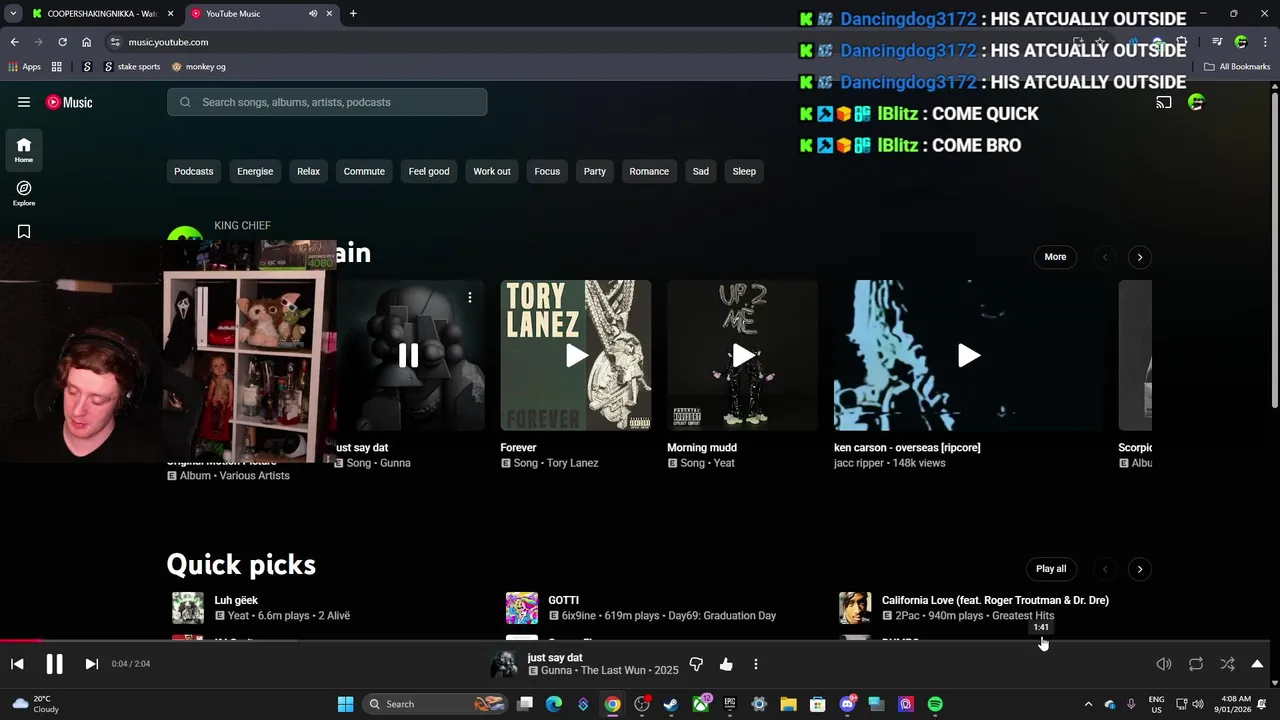1280x720 pixels.
Task: Open Explore in the sidebar
Action: click(24, 193)
